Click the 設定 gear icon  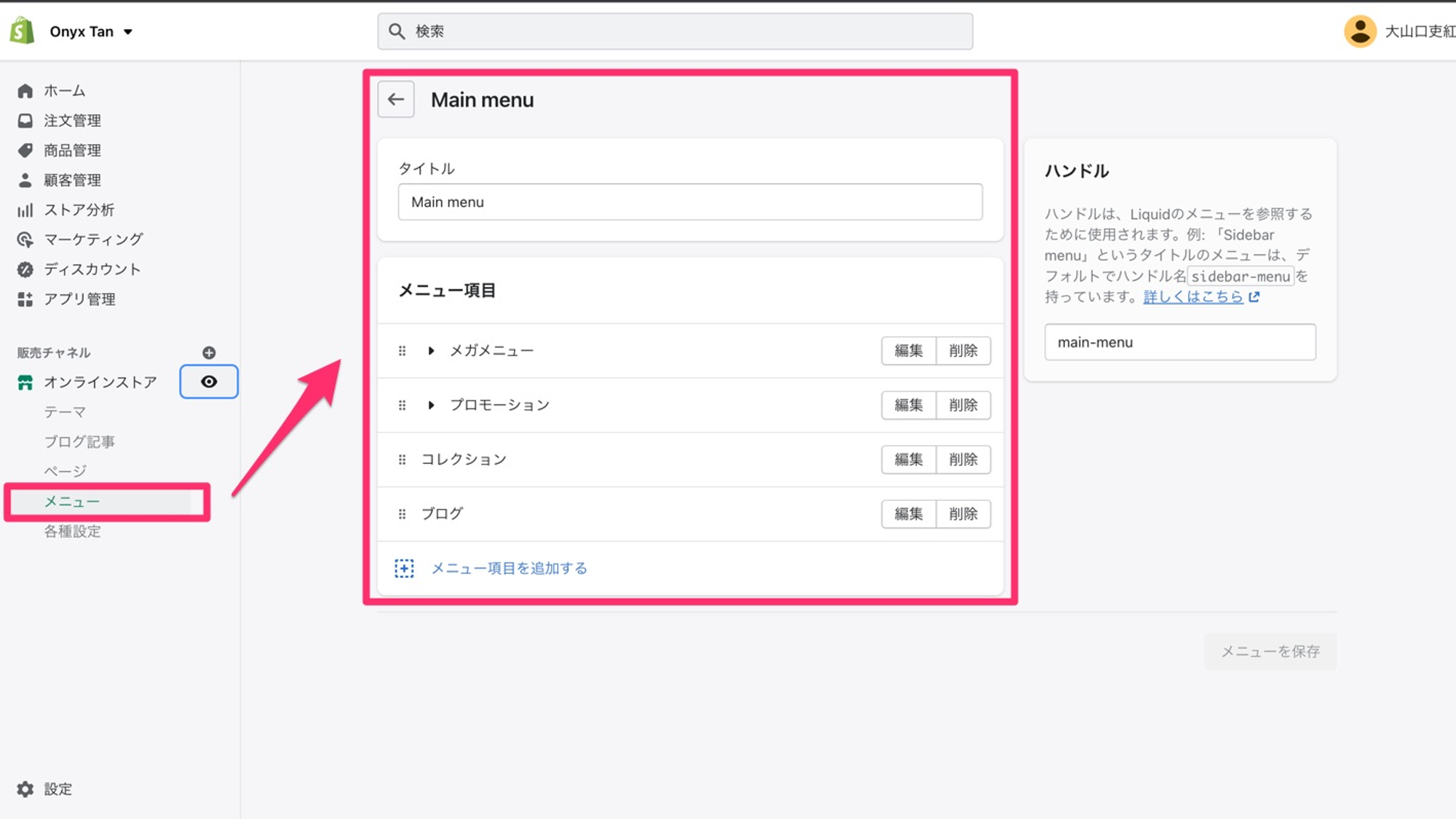(x=25, y=789)
